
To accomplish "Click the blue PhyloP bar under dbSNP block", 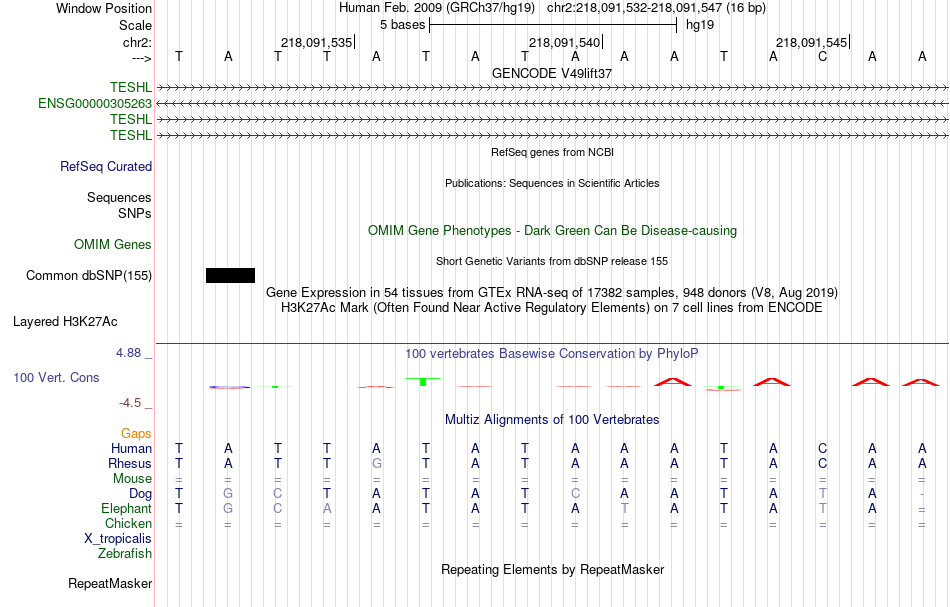I will coord(229,387).
